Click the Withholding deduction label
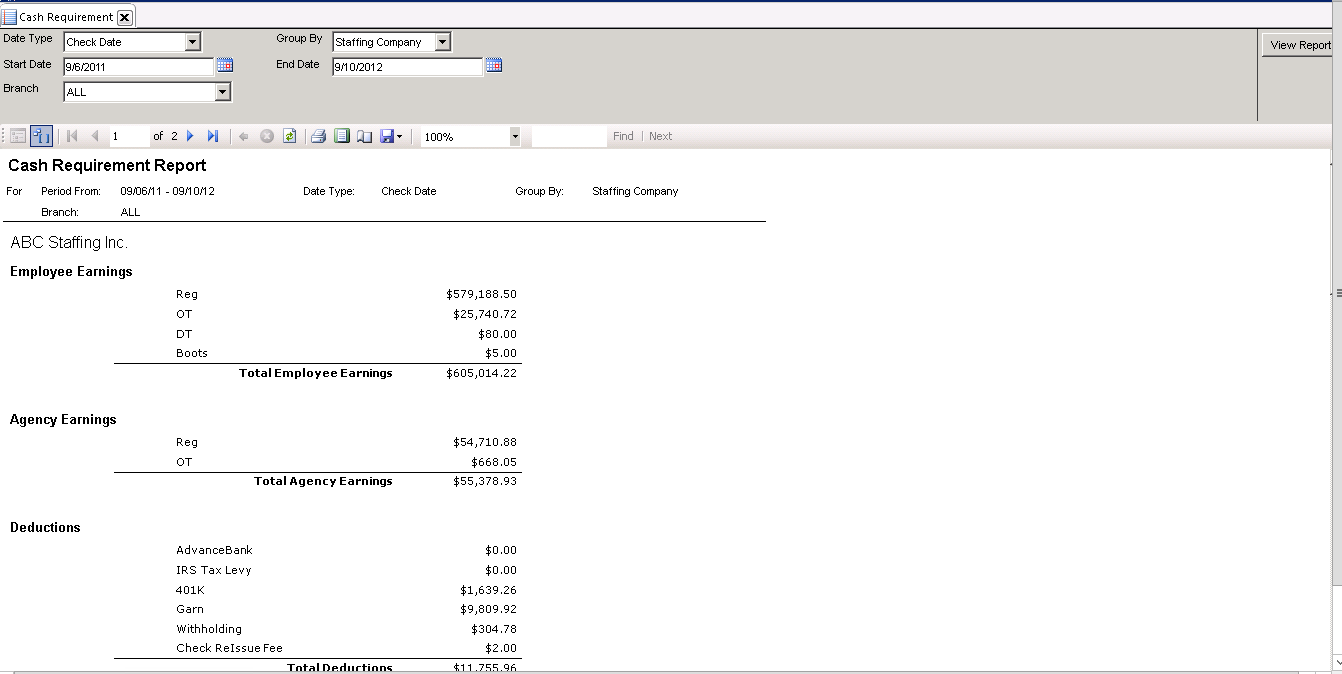This screenshot has width=1342, height=674. [x=209, y=629]
